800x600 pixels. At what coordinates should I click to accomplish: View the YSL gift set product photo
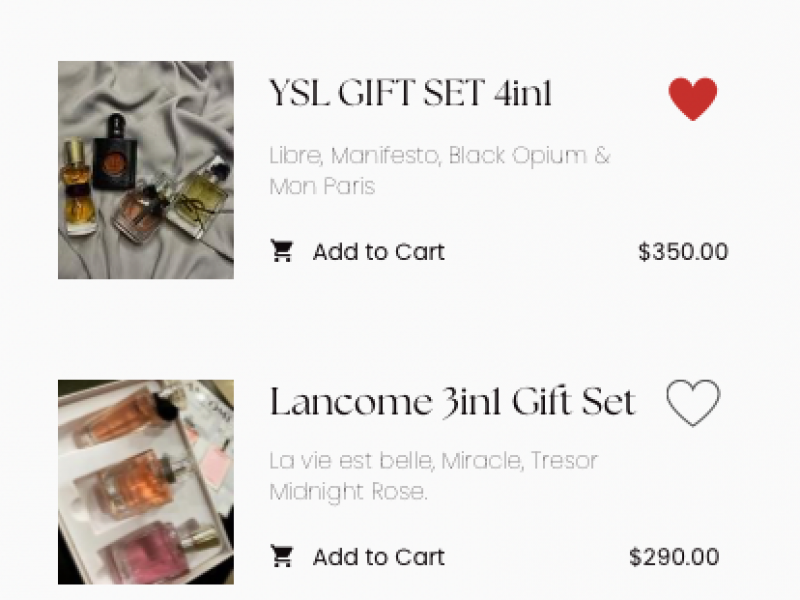146,170
